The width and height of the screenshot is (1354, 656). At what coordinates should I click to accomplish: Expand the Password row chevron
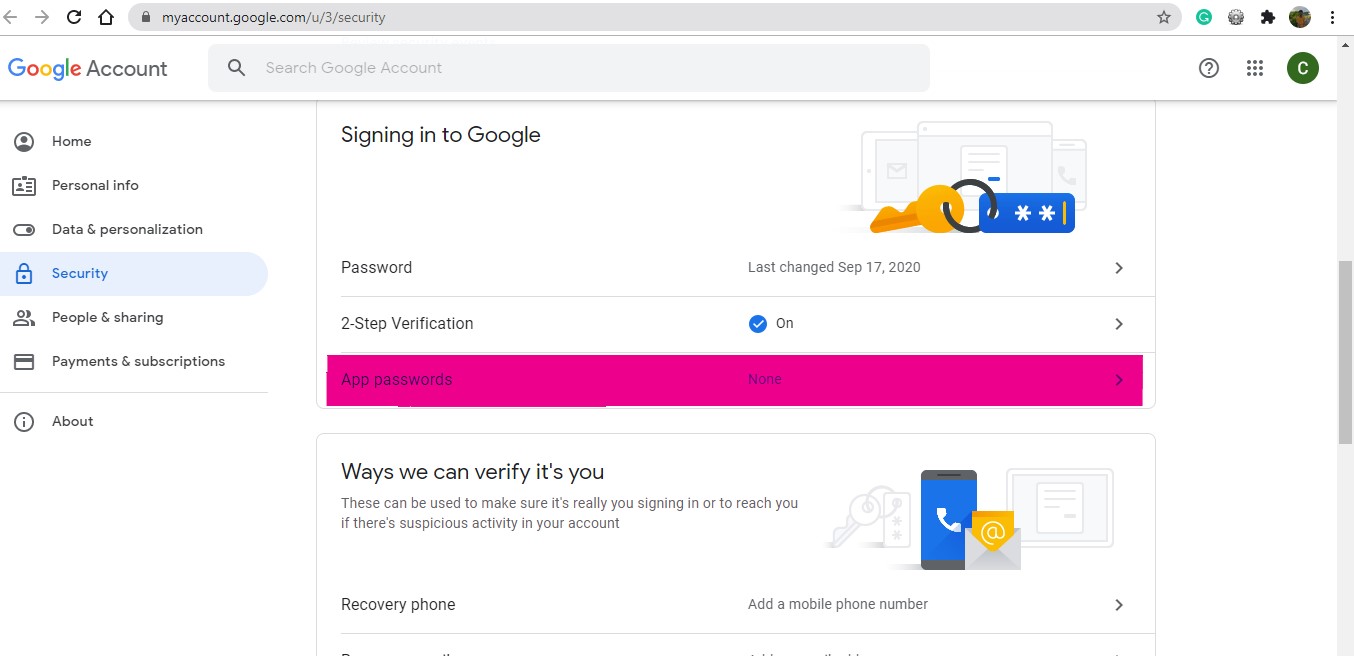point(1119,268)
